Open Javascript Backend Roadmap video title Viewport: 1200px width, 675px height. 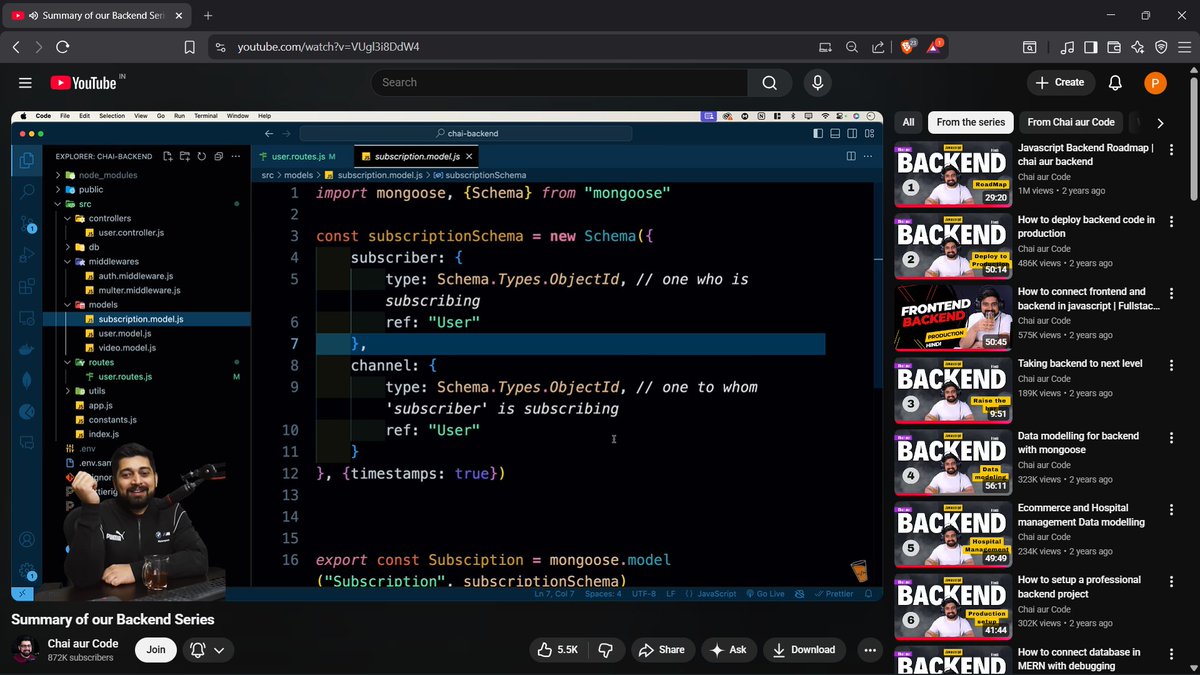(x=1085, y=154)
